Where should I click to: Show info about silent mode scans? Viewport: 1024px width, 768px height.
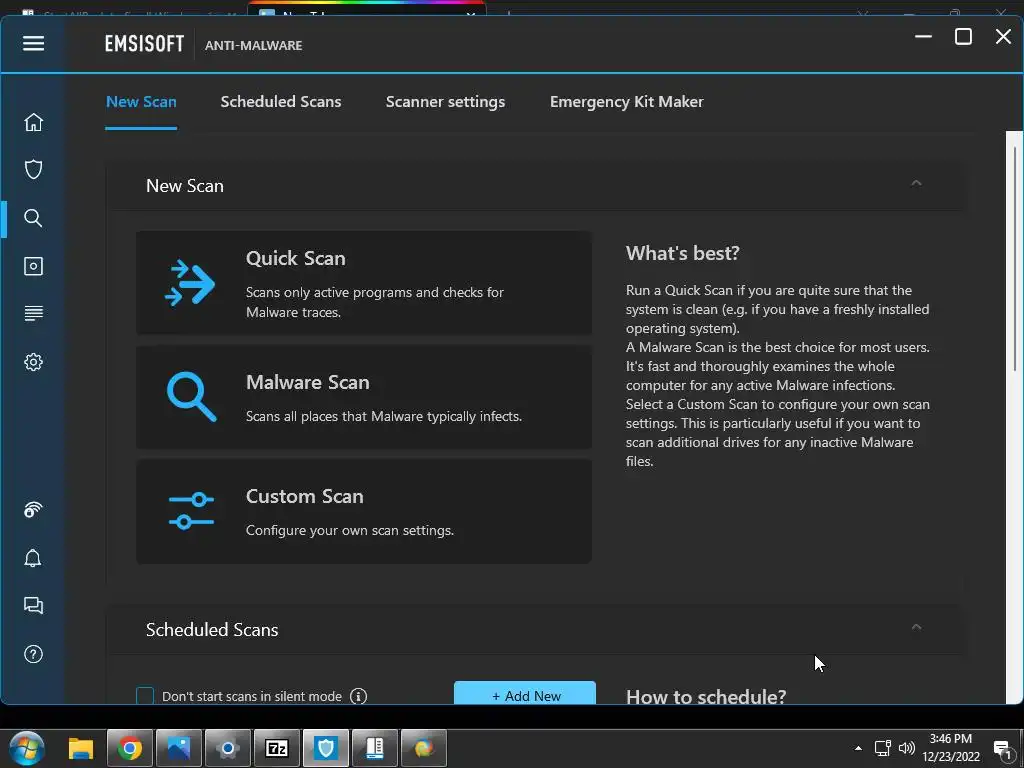(x=358, y=696)
